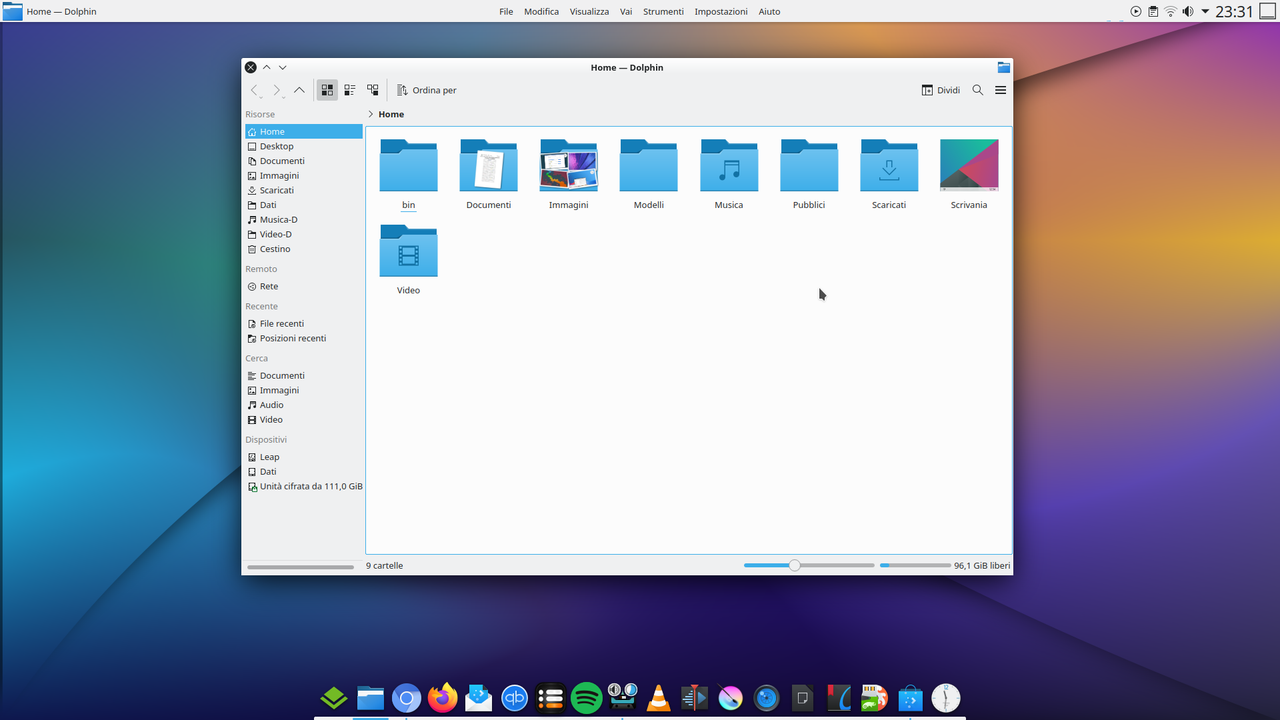Open Dati under Risorse in sidebar
Image resolution: width=1280 pixels, height=720 pixels.
(303, 205)
